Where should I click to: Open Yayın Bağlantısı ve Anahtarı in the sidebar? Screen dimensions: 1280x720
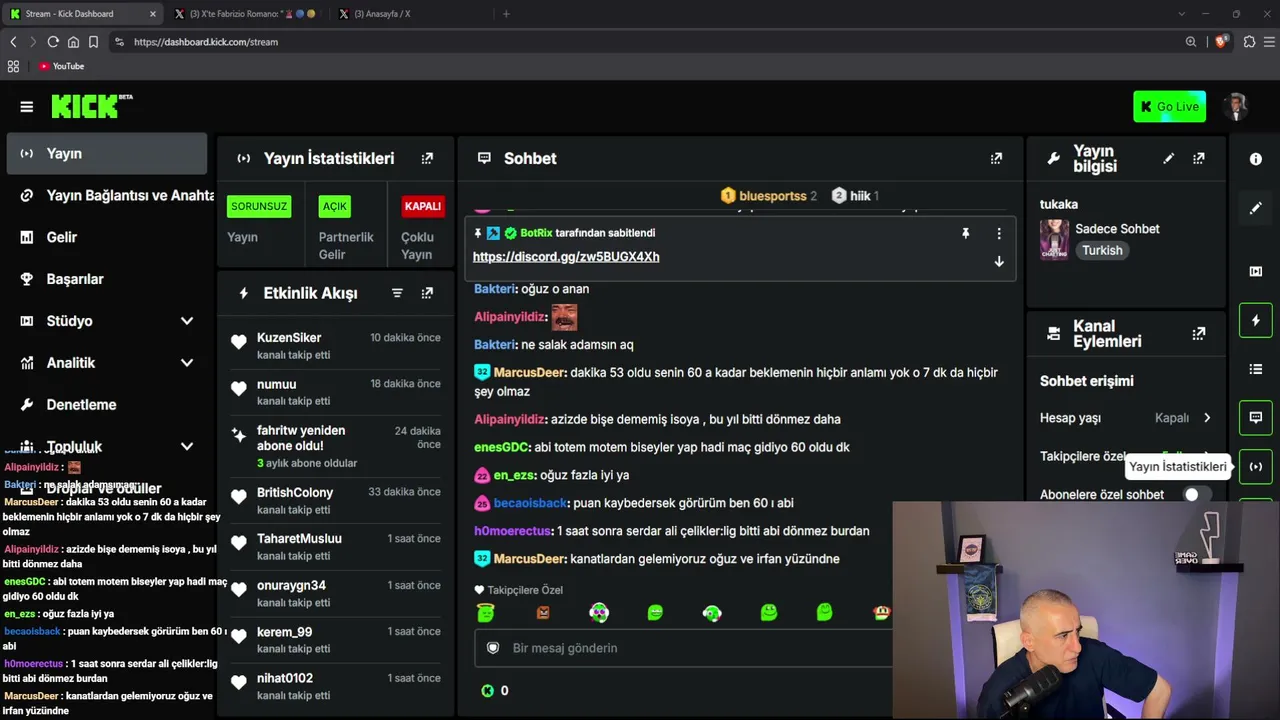pyautogui.click(x=112, y=196)
